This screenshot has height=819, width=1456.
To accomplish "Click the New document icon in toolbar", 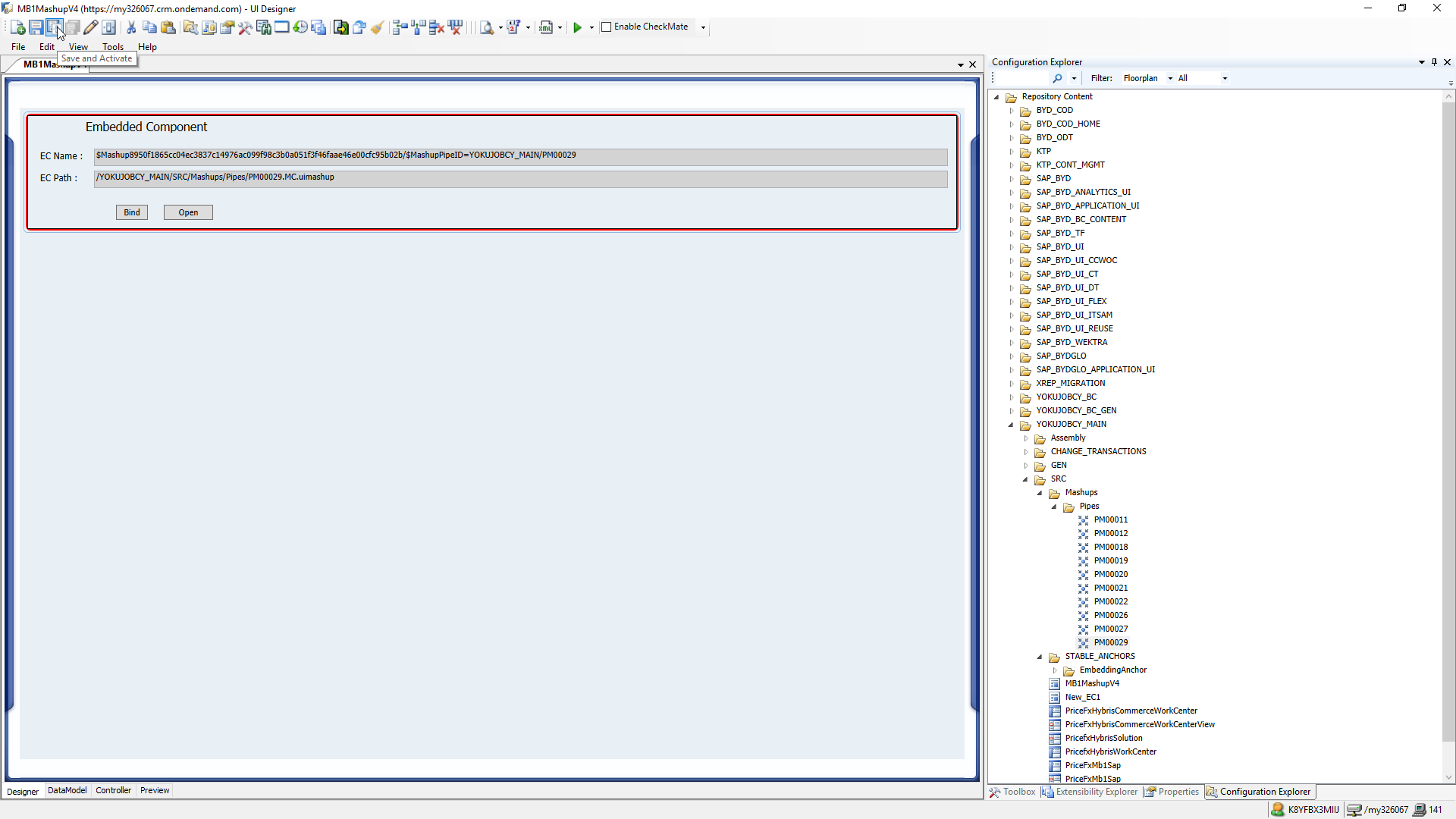I will pos(17,27).
